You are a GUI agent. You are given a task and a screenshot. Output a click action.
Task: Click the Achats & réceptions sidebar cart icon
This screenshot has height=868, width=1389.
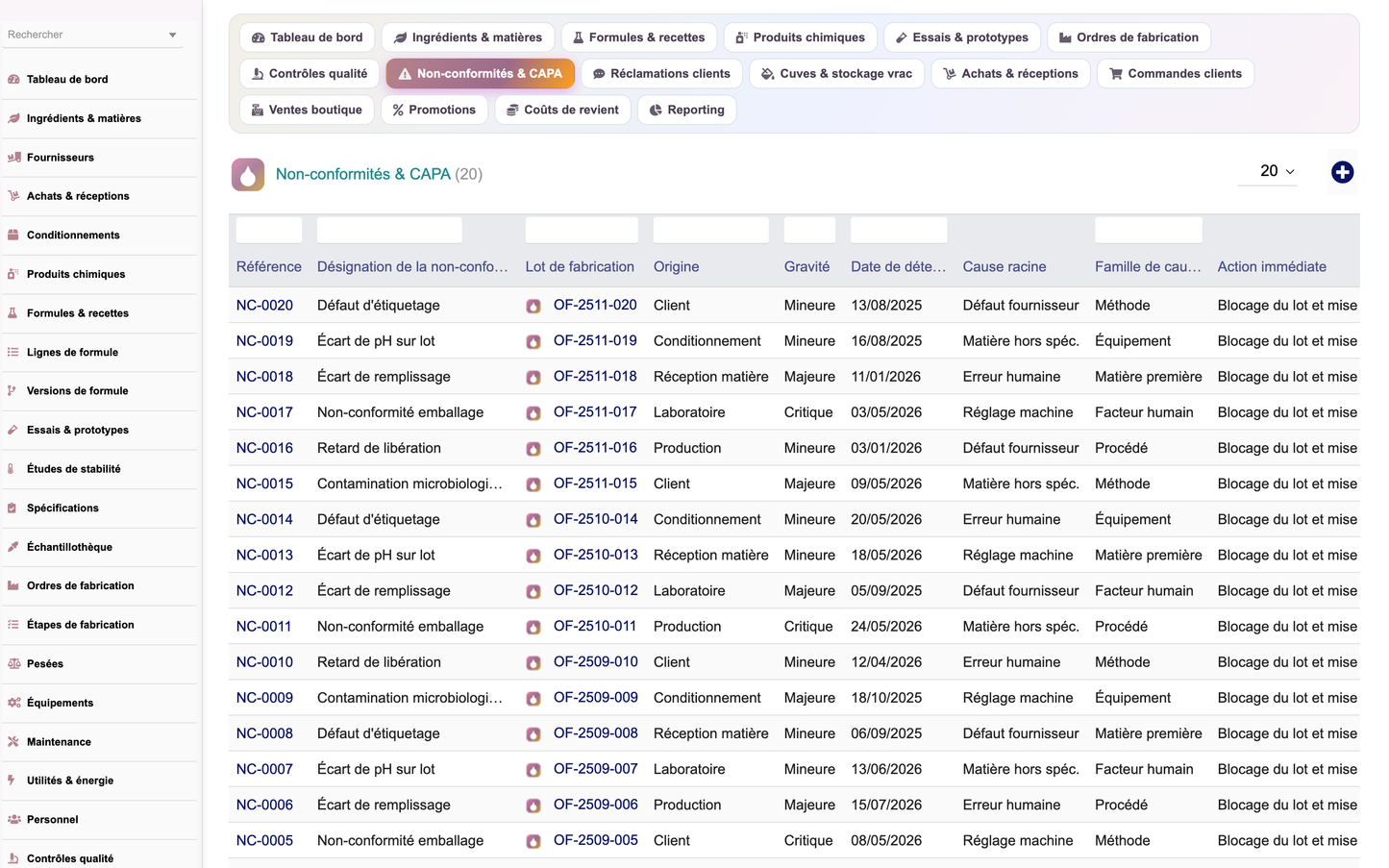click(13, 196)
